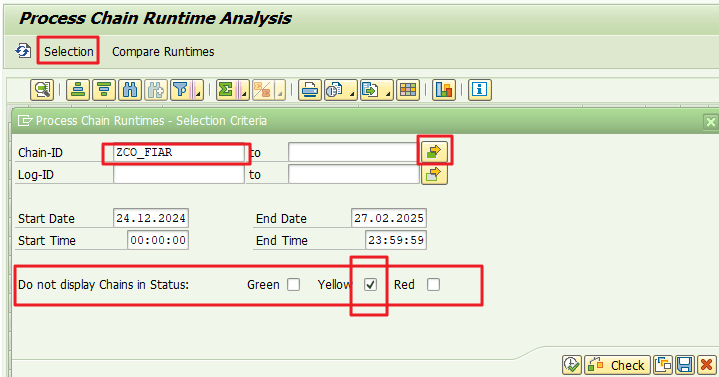The image size is (719, 377).
Task: Edit Start Date field 24.12.2024
Action: click(x=151, y=218)
